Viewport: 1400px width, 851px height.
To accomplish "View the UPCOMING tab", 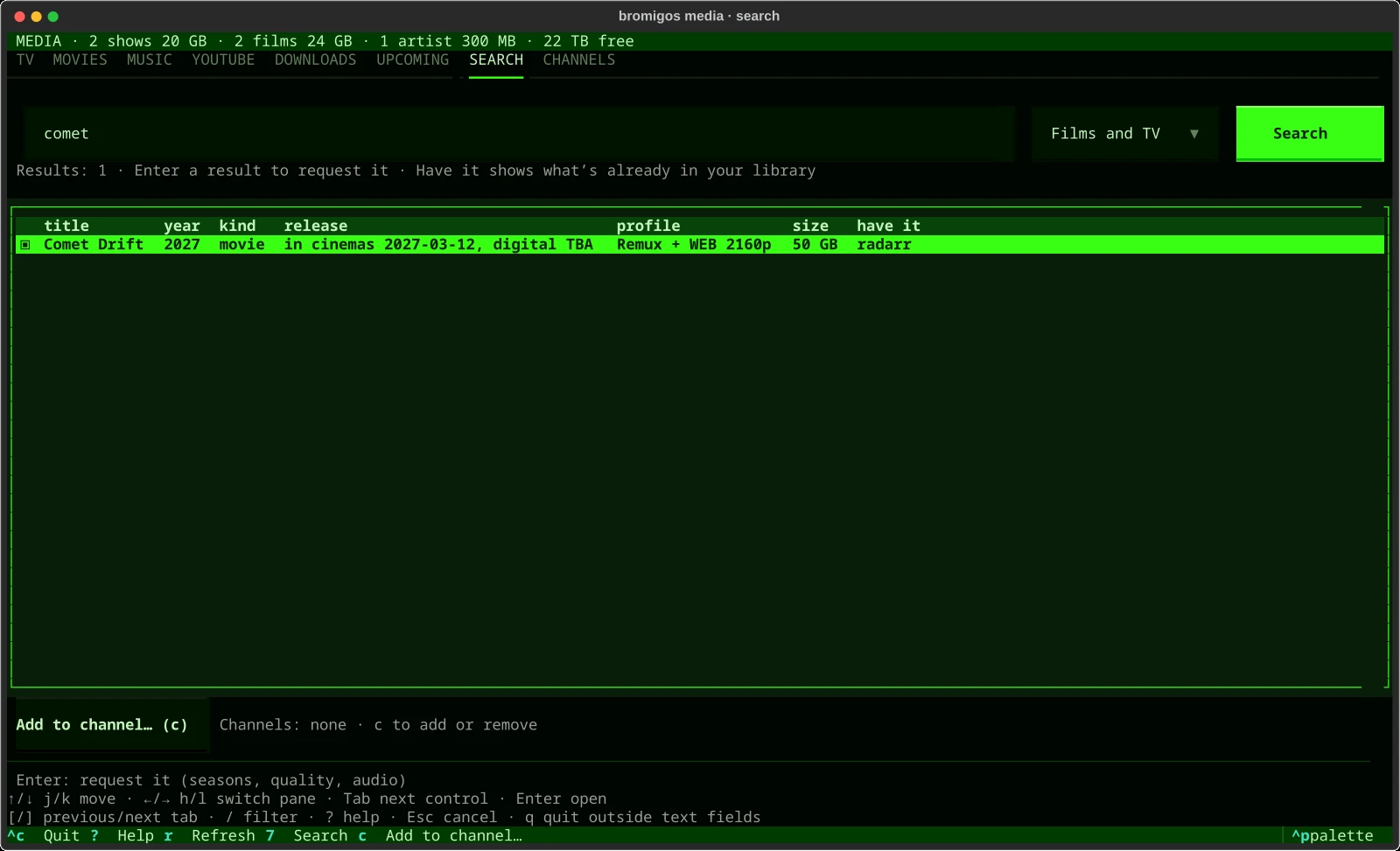I will 413,59.
